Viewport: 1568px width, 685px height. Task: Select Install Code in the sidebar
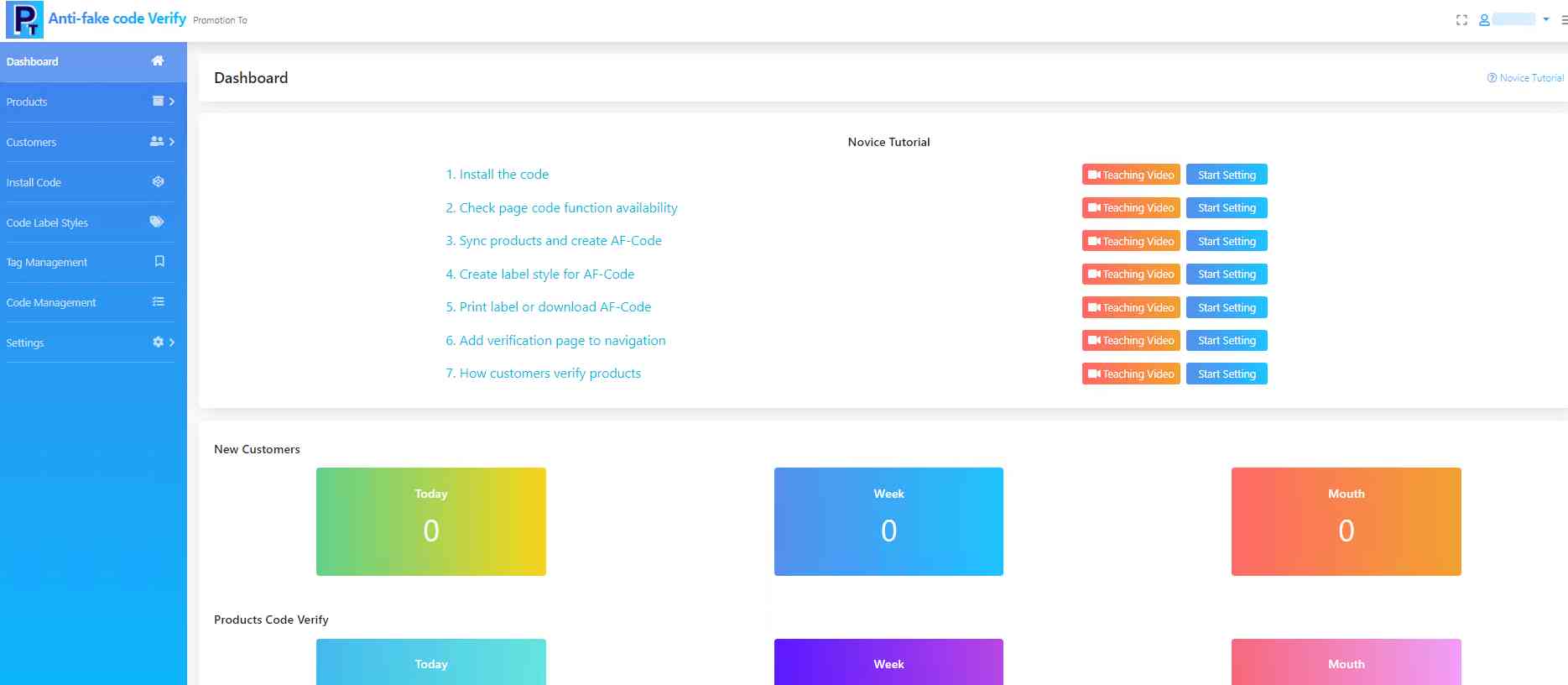click(x=34, y=183)
